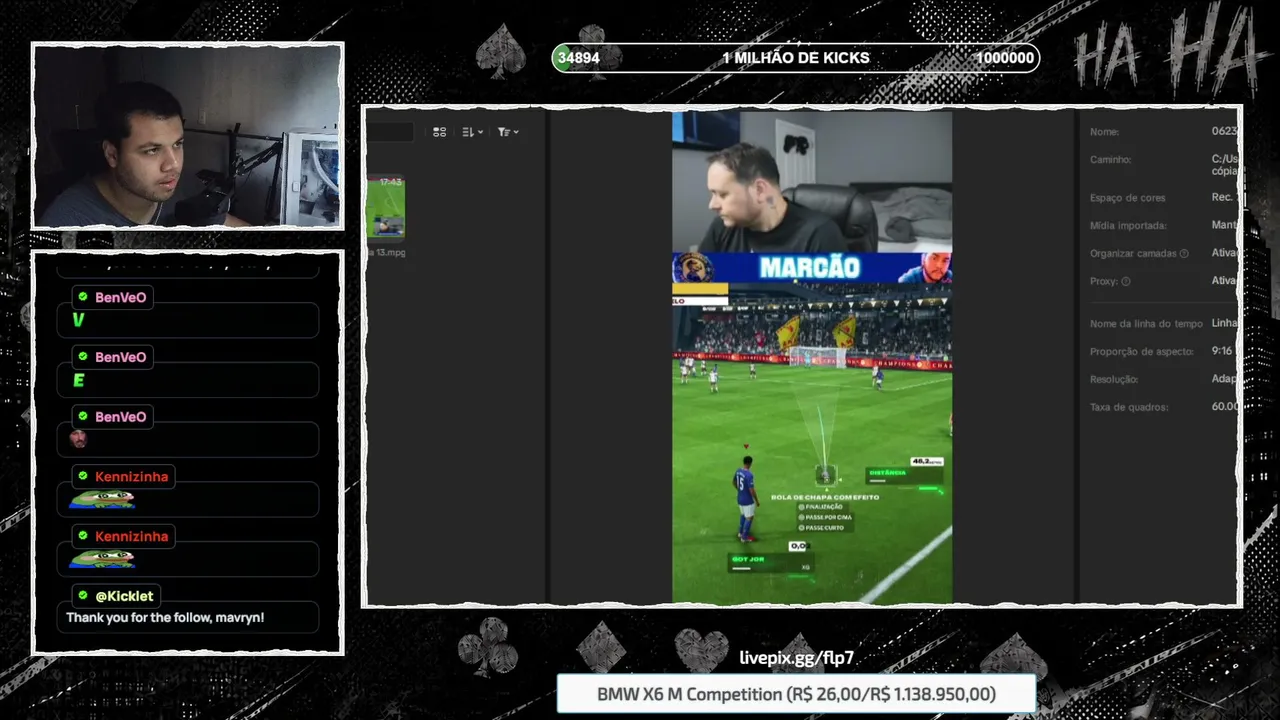Click the Nome field label
Screen dimensions: 1280x720
pyautogui.click(x=1104, y=132)
